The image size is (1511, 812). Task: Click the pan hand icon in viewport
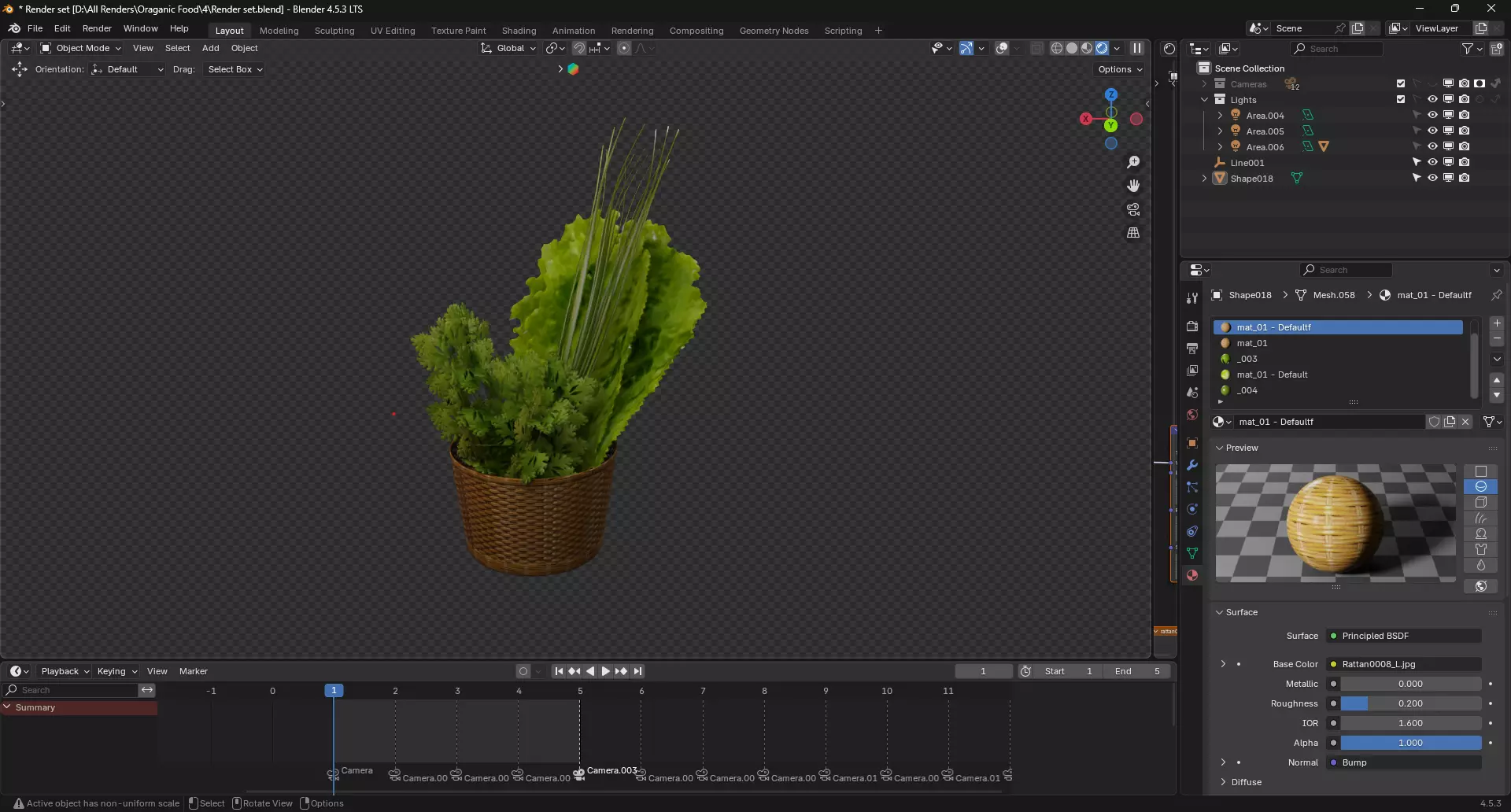[x=1133, y=186]
